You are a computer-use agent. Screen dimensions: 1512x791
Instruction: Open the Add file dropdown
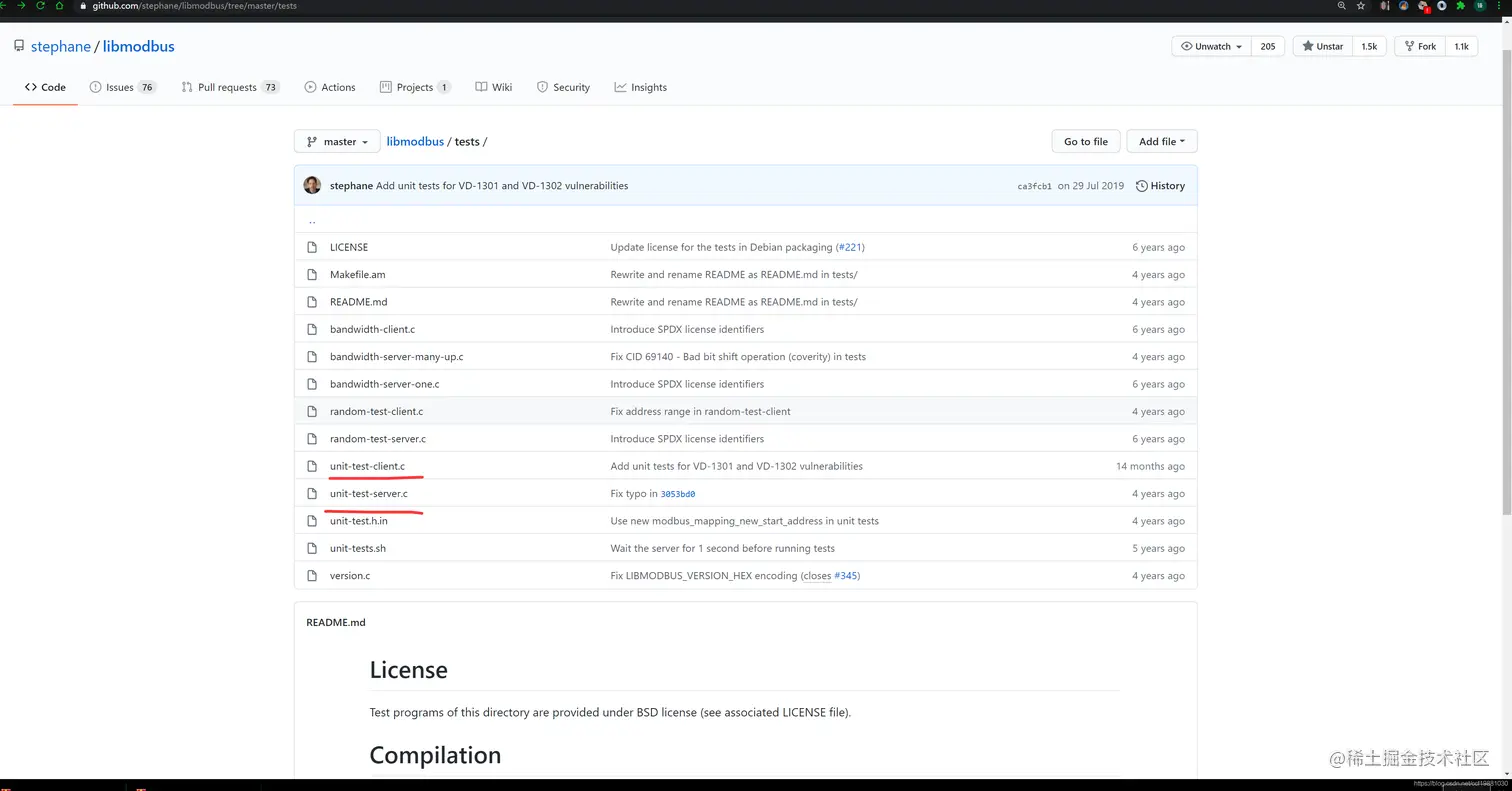click(1162, 142)
